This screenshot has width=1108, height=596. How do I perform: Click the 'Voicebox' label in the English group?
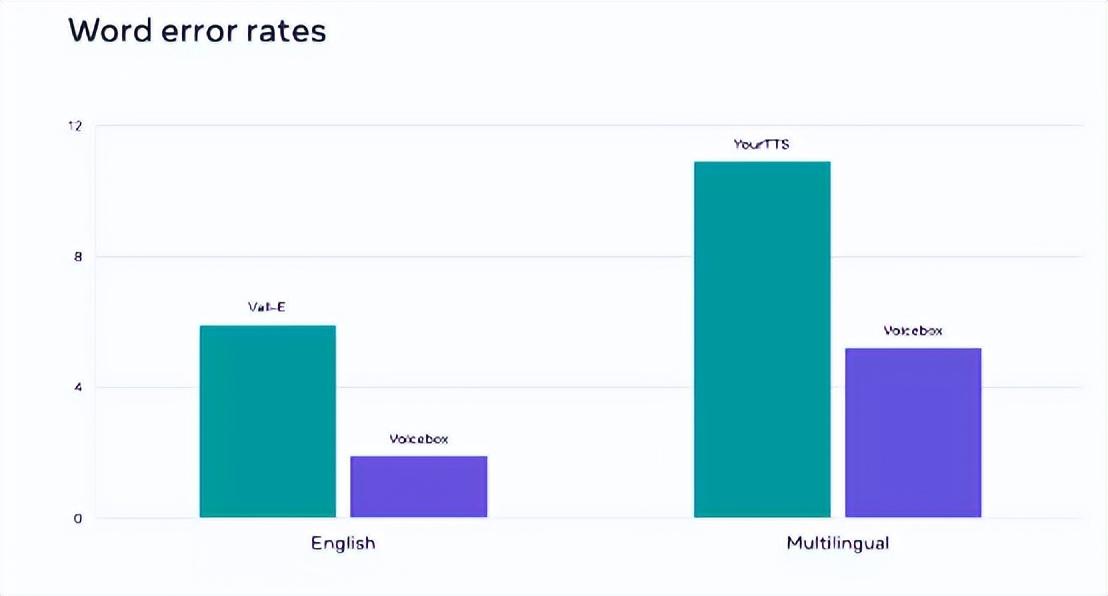click(418, 439)
